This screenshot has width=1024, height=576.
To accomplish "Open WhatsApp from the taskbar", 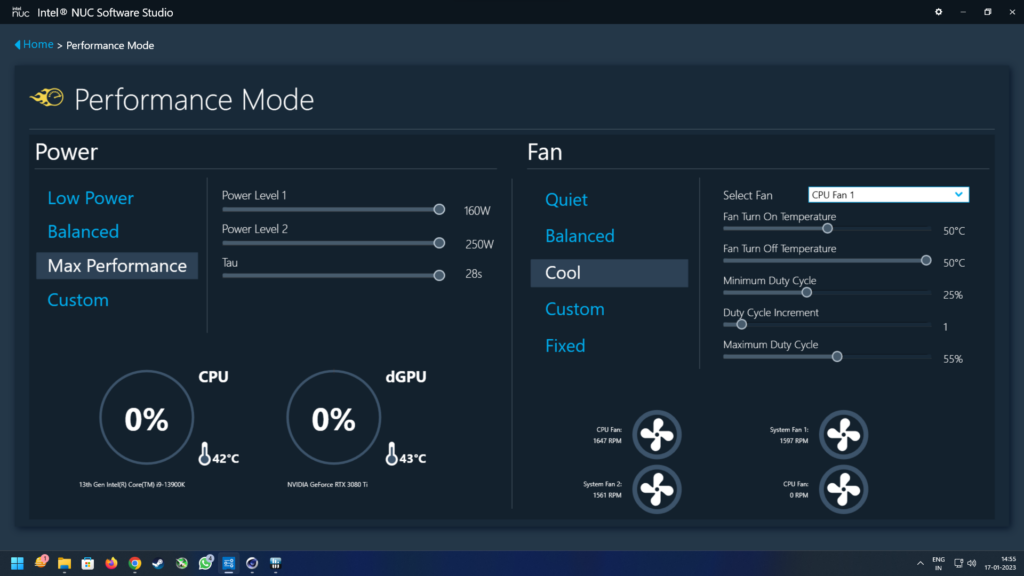I will tap(205, 563).
